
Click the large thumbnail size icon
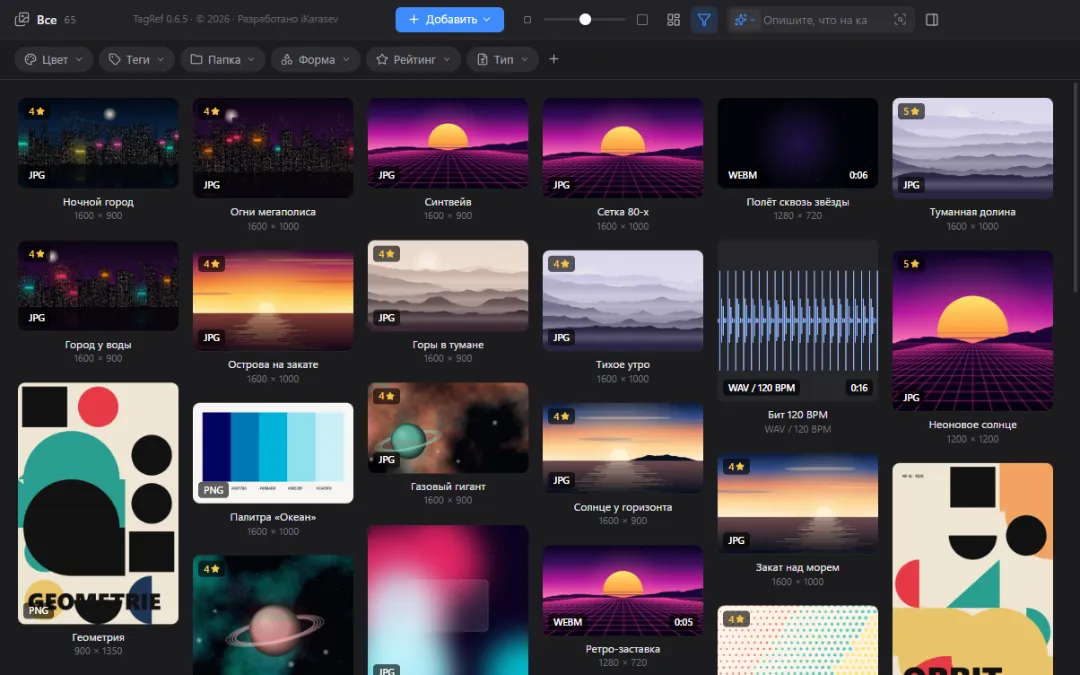pos(642,20)
